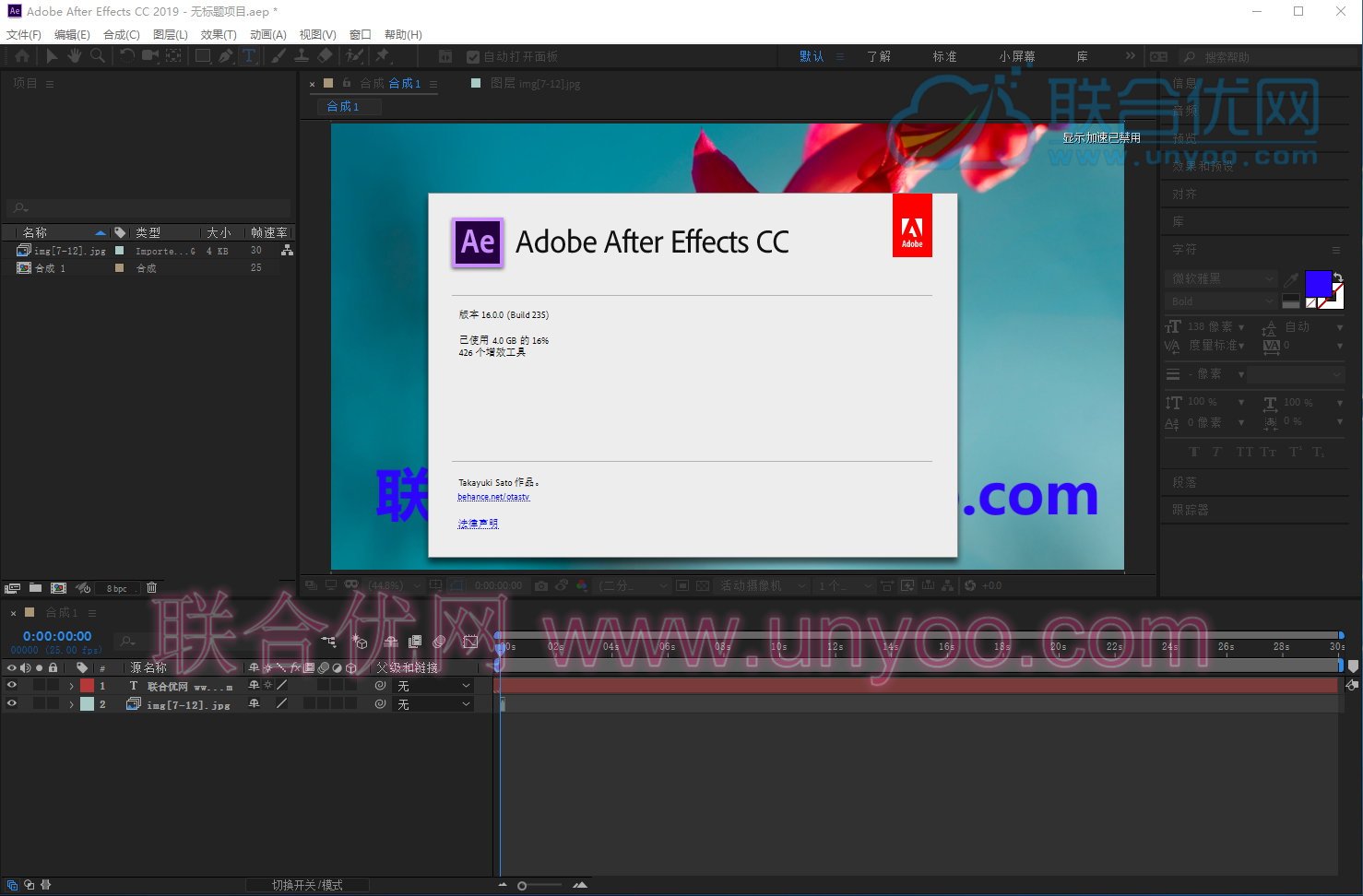The width and height of the screenshot is (1363, 896).
Task: Toggle lock box for text layer 1
Action: pos(53,686)
